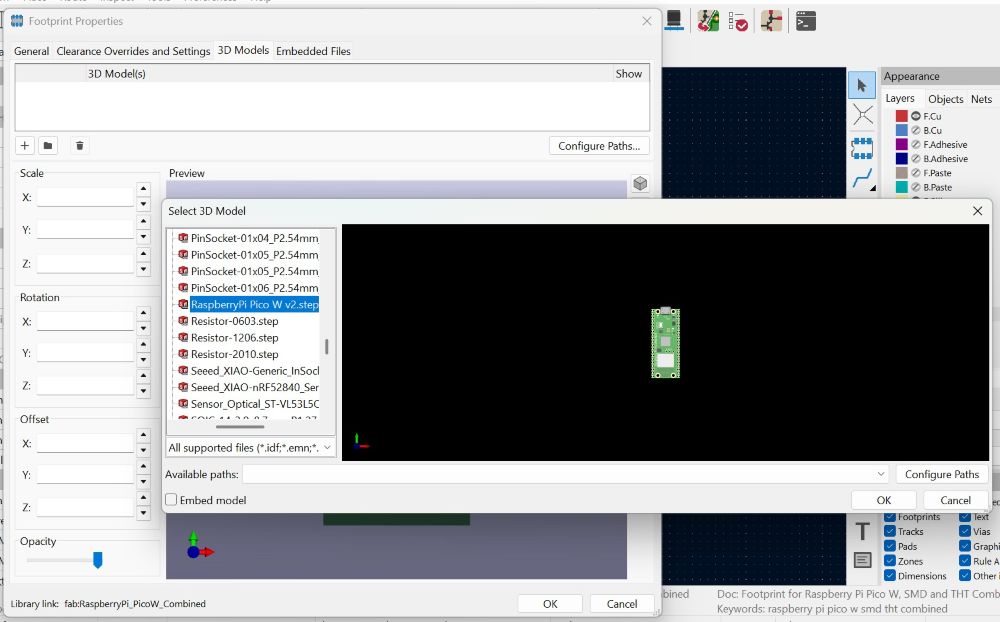The height and width of the screenshot is (622, 1000).
Task: Select Seeed_XIAO-nRF52840 file
Action: (254, 387)
